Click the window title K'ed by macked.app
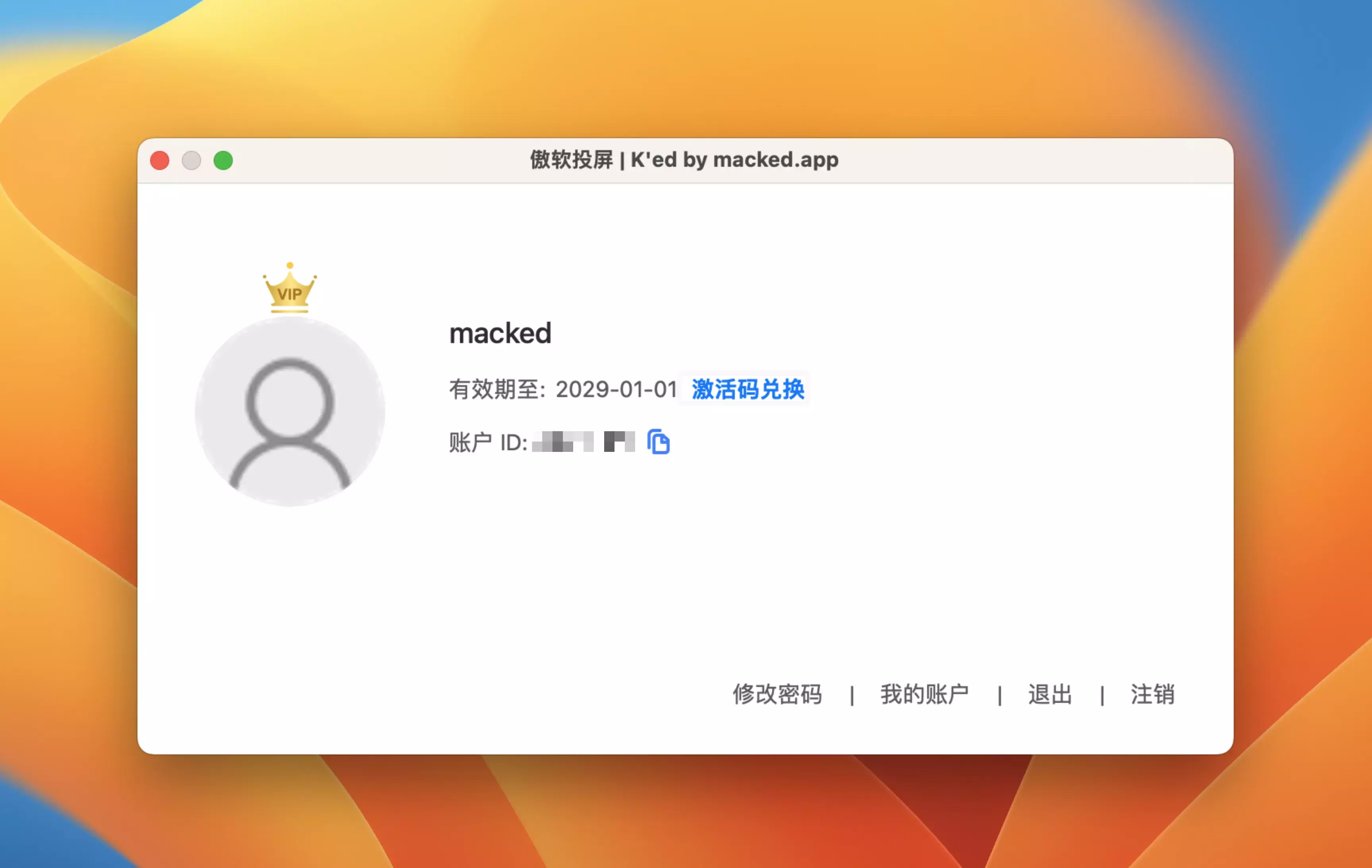Screen dimensions: 1372x868 (x=734, y=160)
